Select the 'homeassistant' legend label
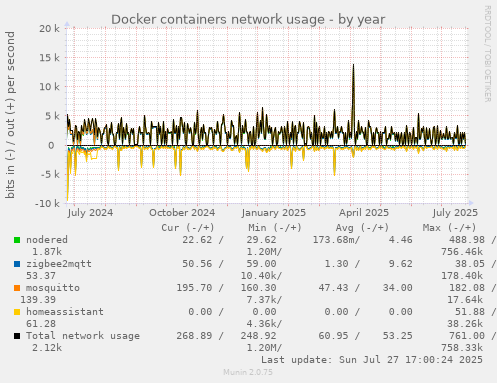The image size is (497, 383). coord(65,312)
